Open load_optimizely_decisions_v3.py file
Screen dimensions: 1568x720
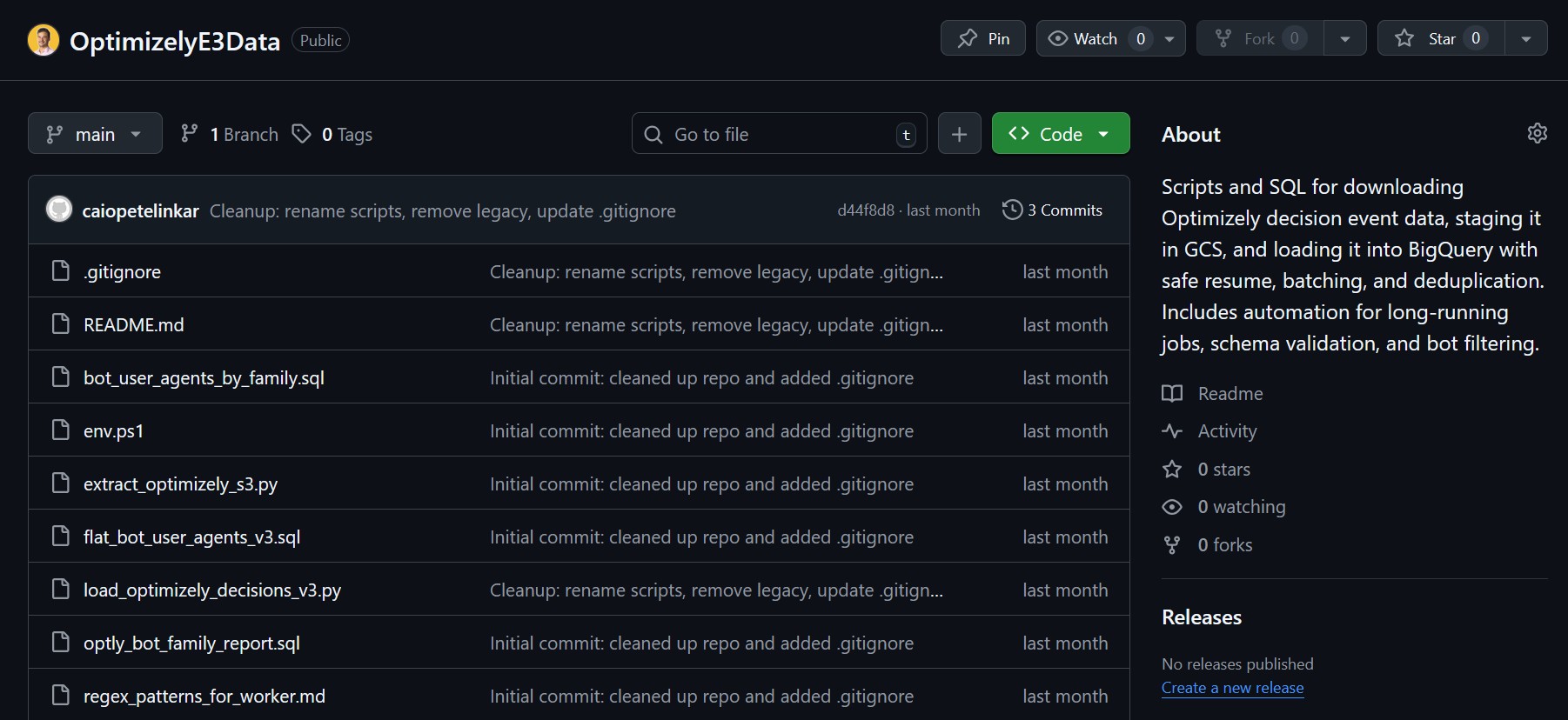coord(212,590)
